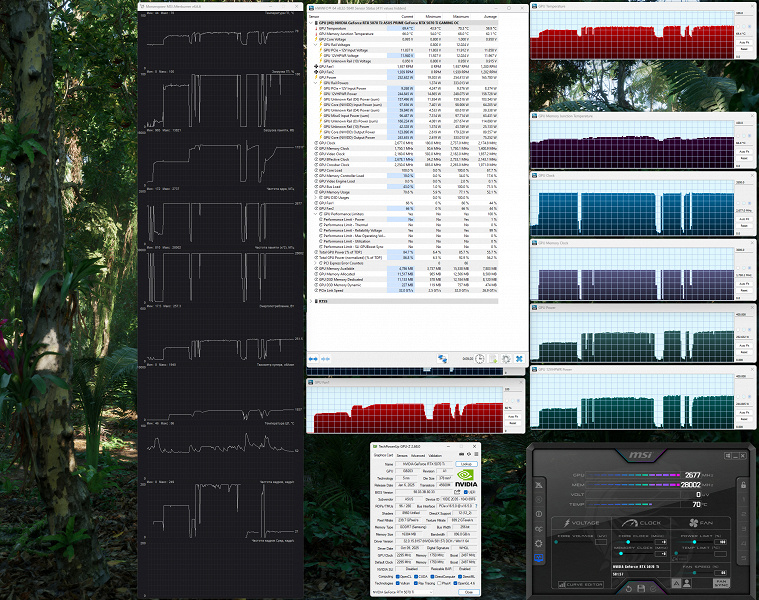
Task: Collapse HWiNFO GPU Rail Voltages group
Action: pyautogui.click(x=316, y=45)
